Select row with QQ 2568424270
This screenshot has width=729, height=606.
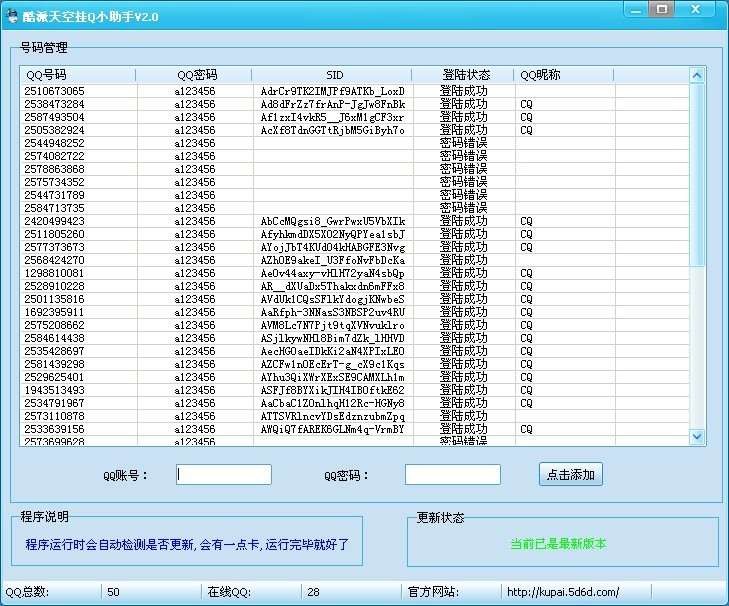[x=355, y=260]
